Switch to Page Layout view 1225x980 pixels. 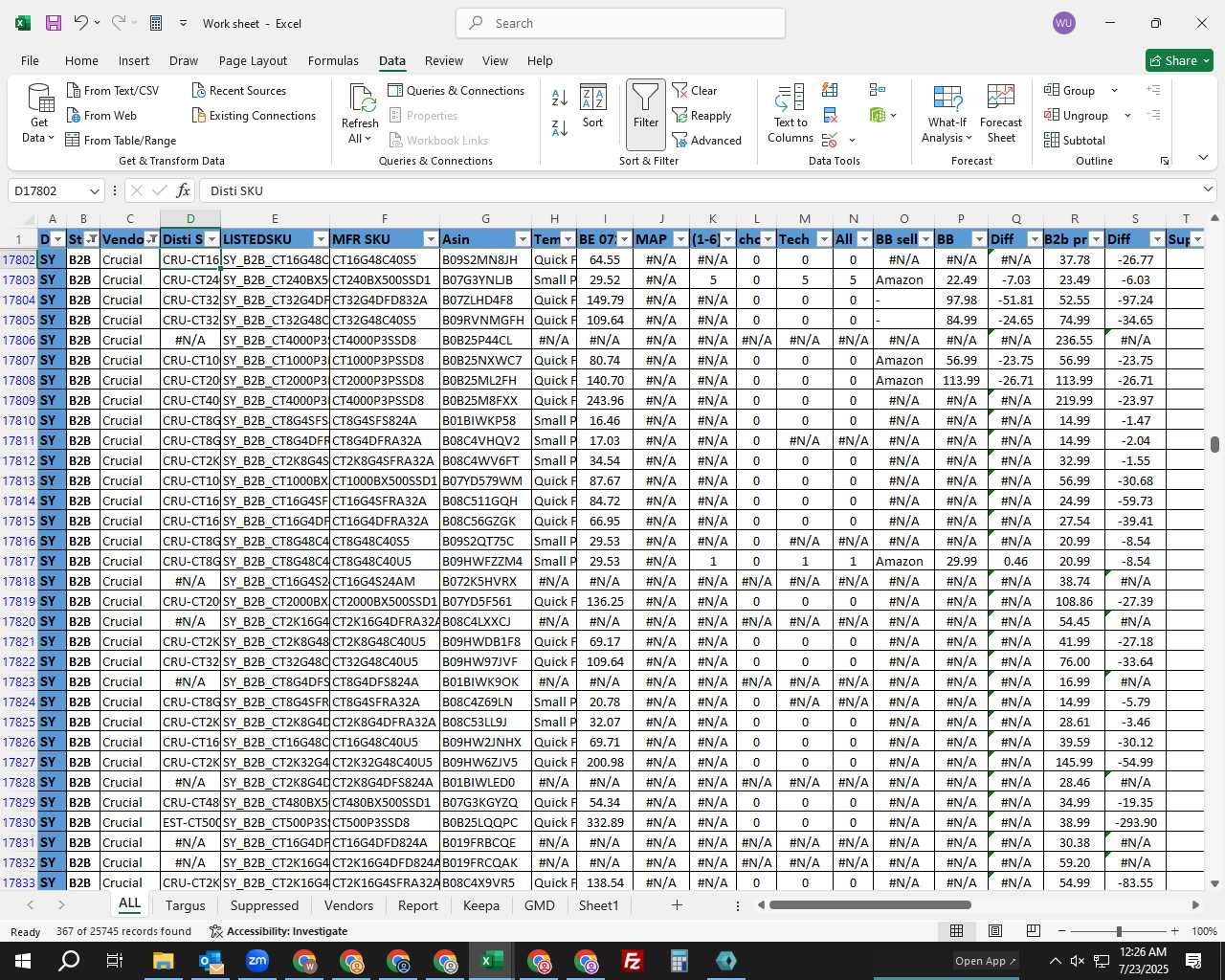(x=995, y=931)
